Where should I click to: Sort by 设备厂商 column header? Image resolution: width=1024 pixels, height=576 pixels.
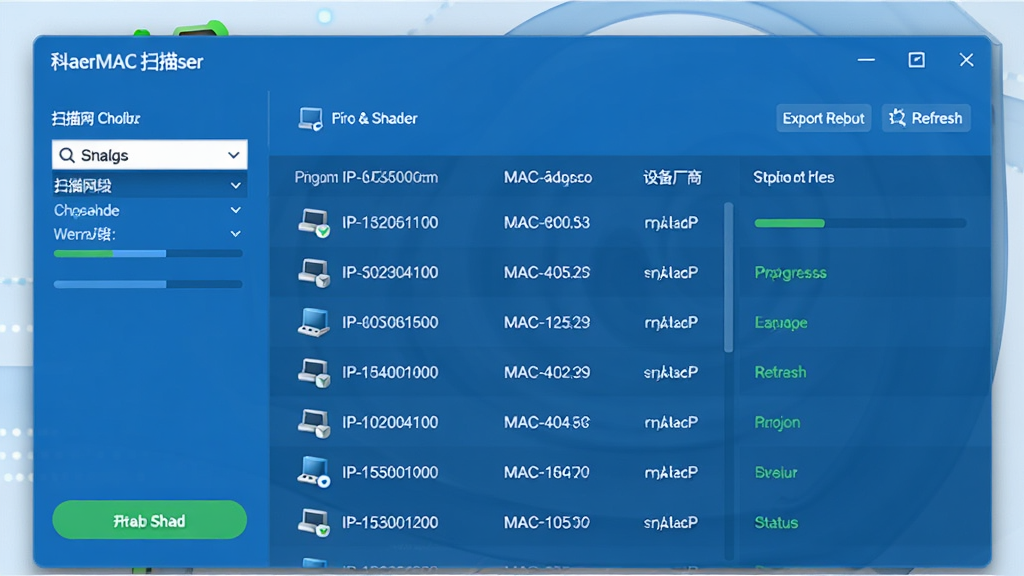pos(672,178)
